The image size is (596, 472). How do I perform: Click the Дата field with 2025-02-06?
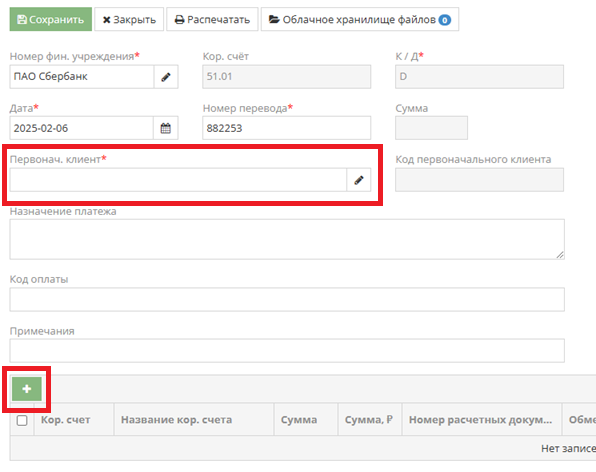pos(82,128)
